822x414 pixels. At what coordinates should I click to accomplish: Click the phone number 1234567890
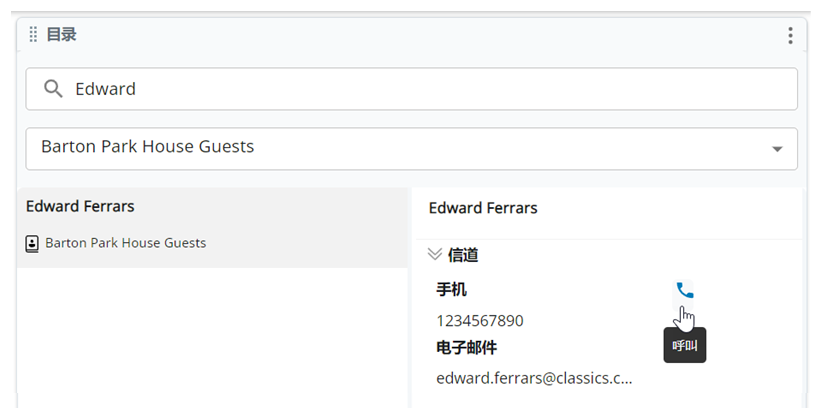[x=480, y=321]
